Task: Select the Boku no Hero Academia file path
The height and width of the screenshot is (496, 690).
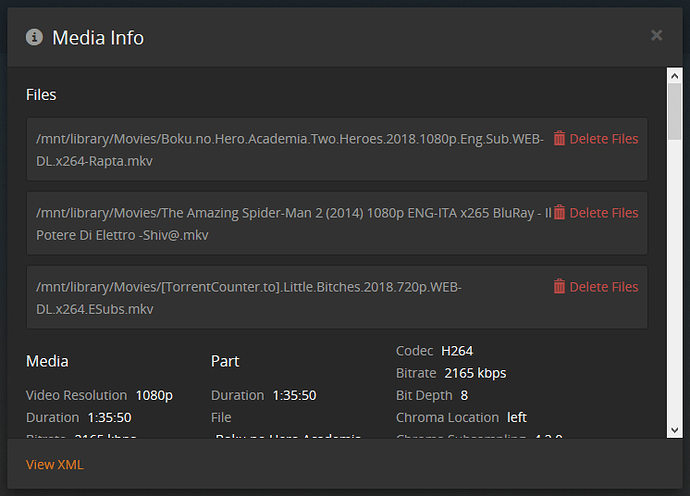Action: click(290, 149)
